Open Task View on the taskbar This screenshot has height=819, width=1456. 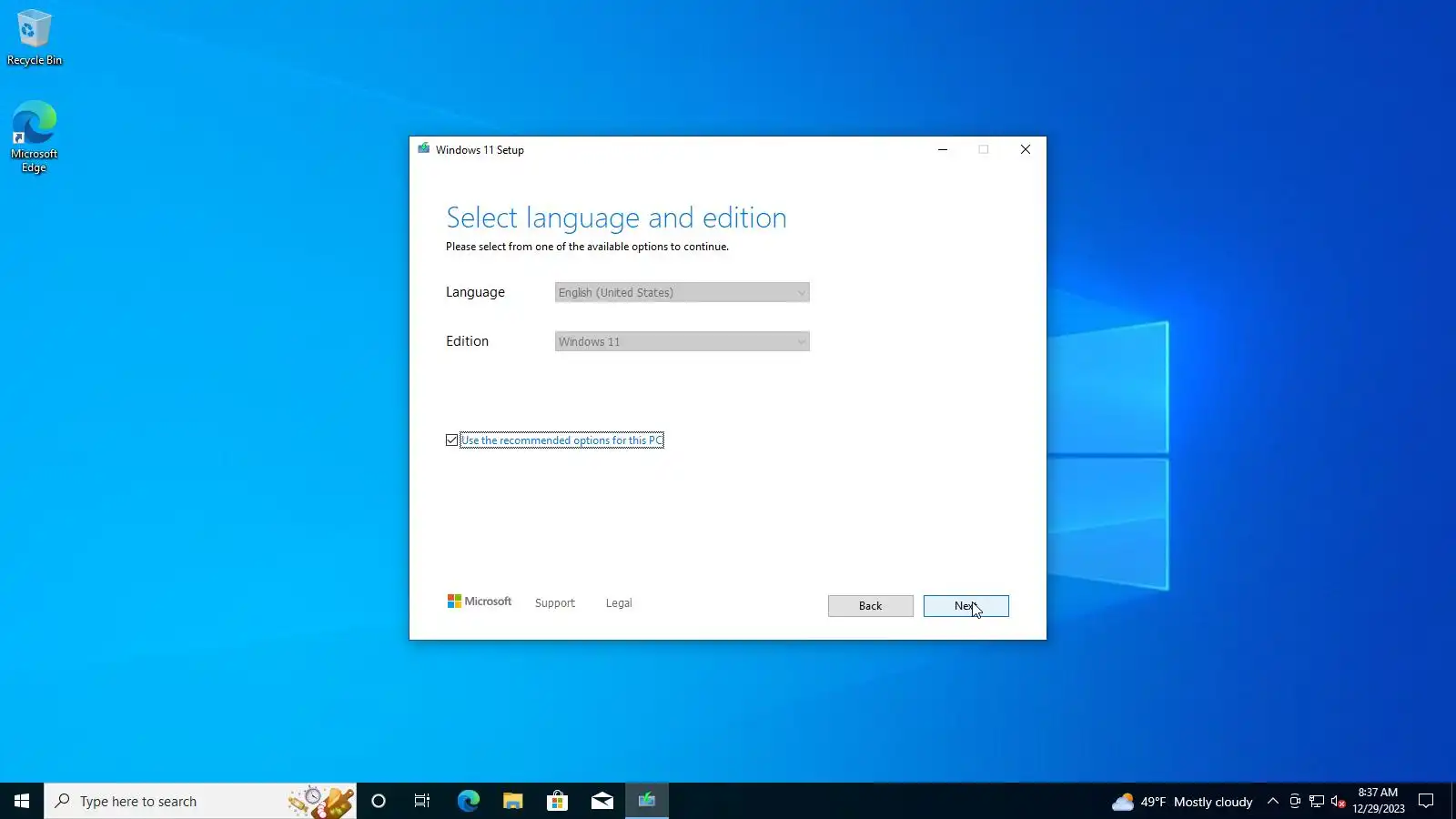coord(422,801)
